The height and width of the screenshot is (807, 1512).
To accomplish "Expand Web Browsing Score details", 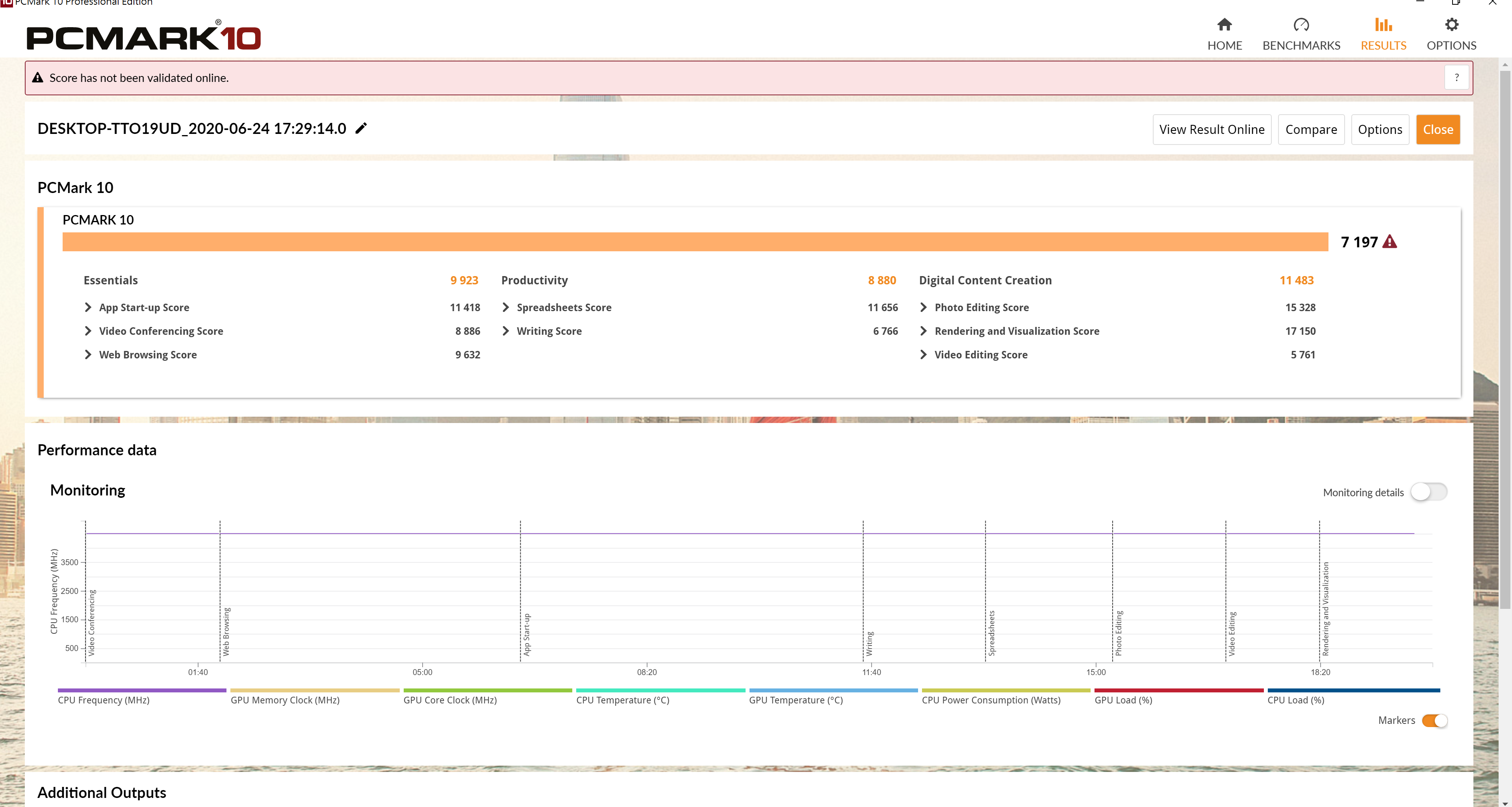I will click(88, 354).
